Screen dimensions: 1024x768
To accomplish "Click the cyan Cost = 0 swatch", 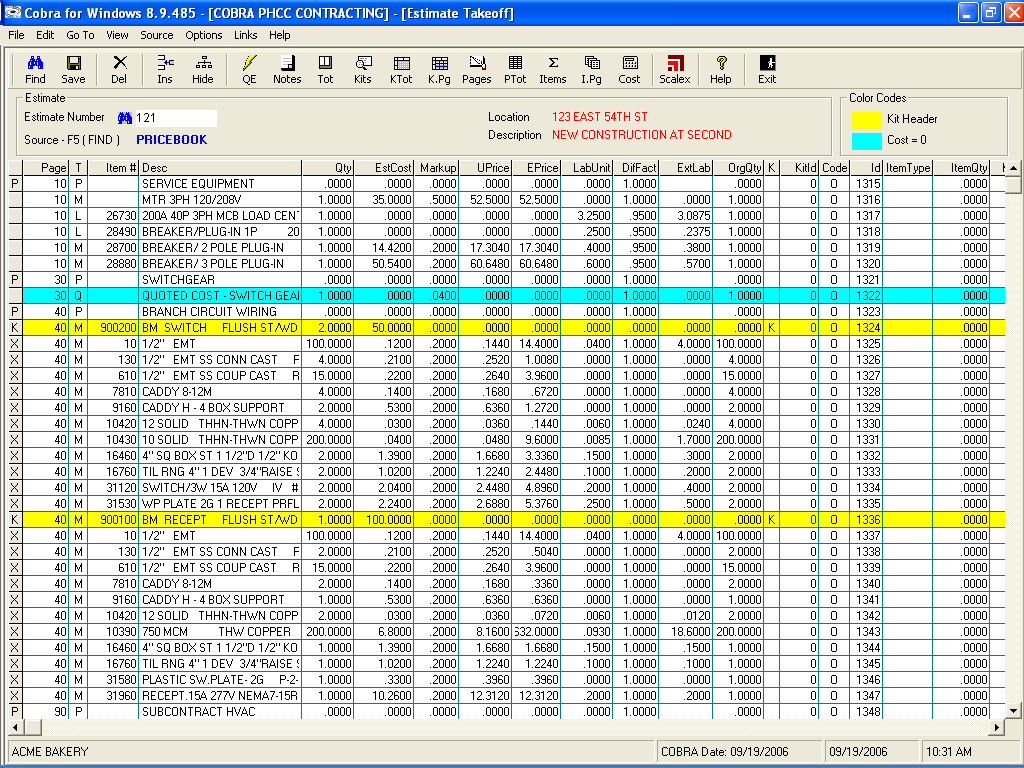I will point(865,140).
